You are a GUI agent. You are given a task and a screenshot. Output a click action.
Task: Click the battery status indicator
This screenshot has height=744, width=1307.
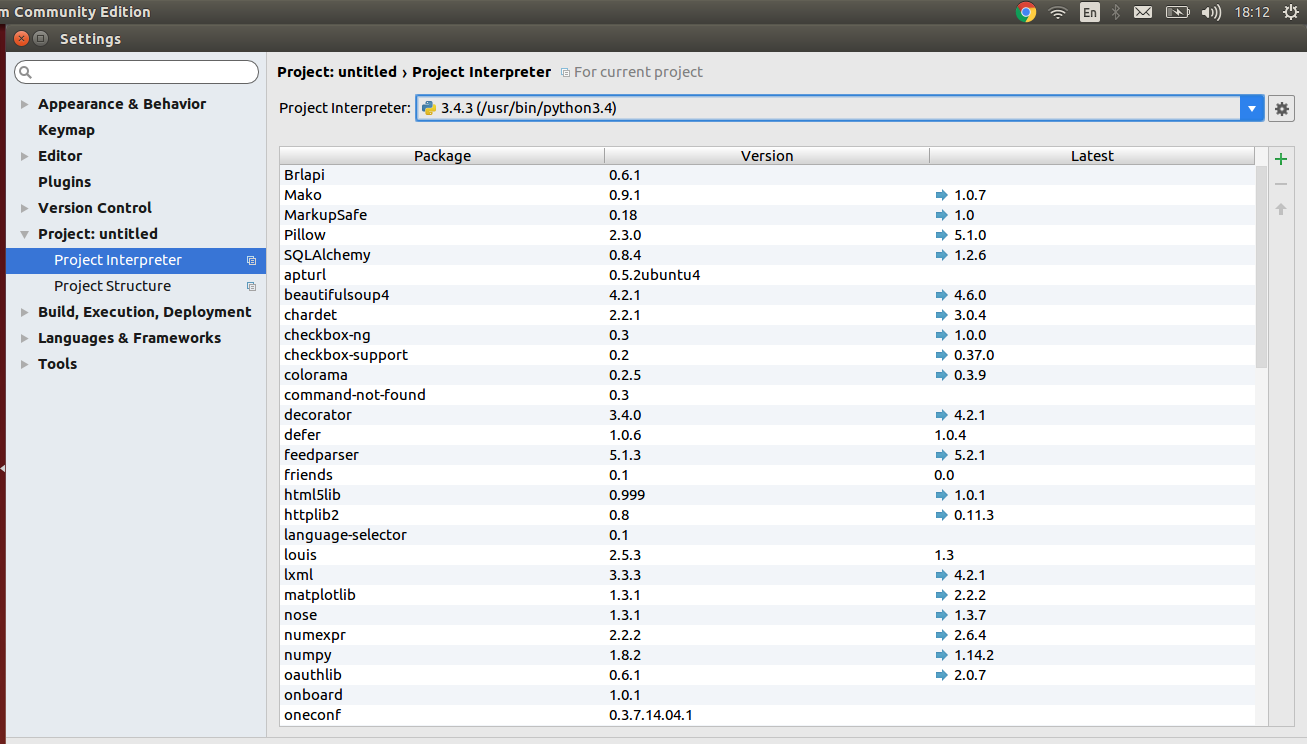pyautogui.click(x=1177, y=12)
